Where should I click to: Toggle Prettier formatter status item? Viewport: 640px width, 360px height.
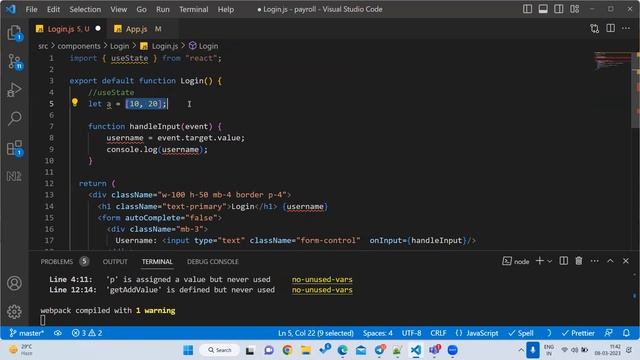[578, 333]
